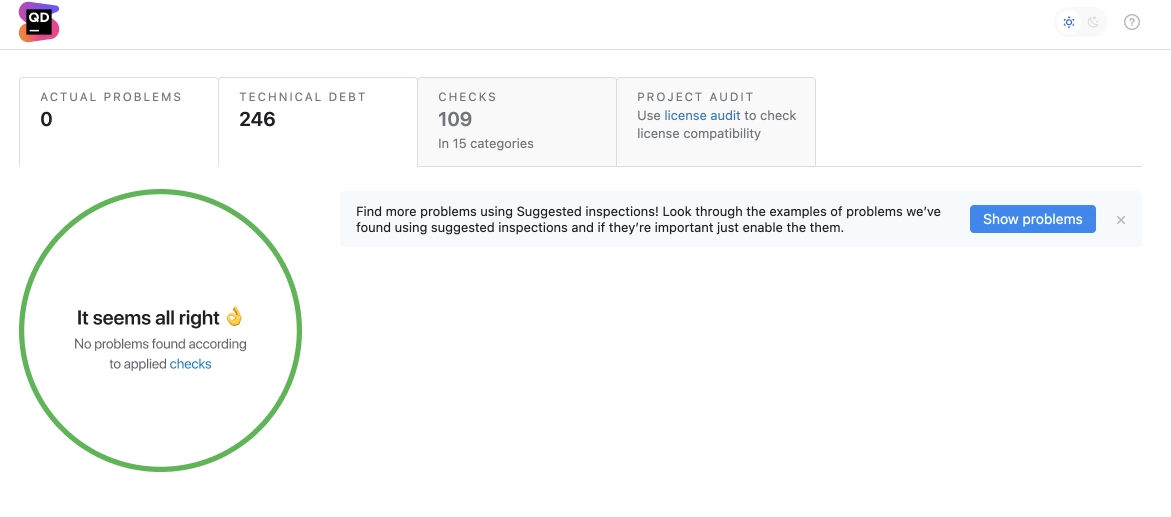This screenshot has width=1171, height=517.
Task: Switch to the Checks tab
Action: tap(517, 122)
